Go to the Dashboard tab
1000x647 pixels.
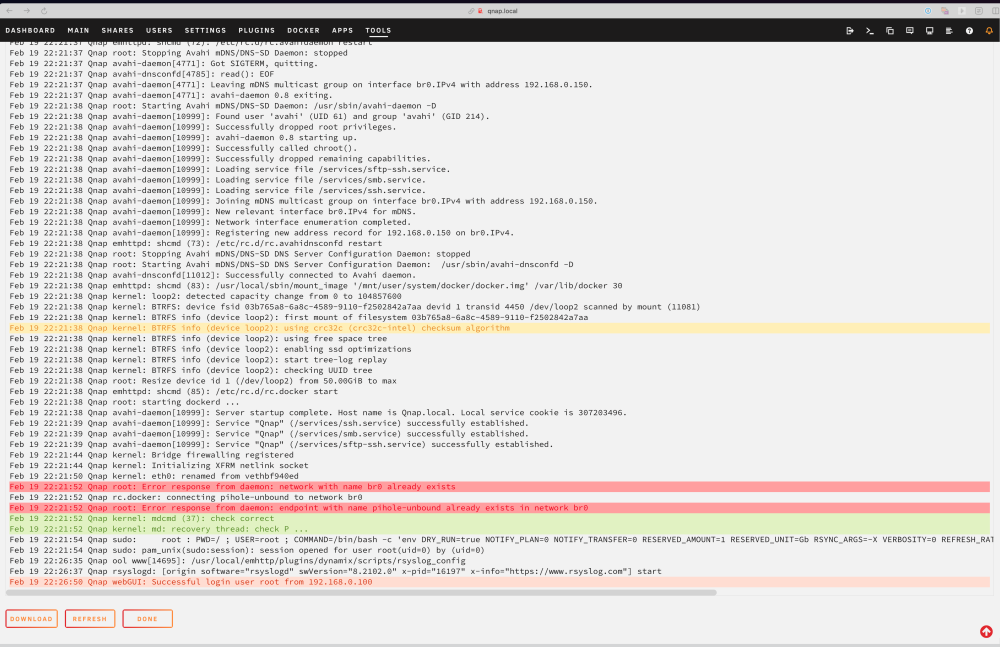pos(30,31)
